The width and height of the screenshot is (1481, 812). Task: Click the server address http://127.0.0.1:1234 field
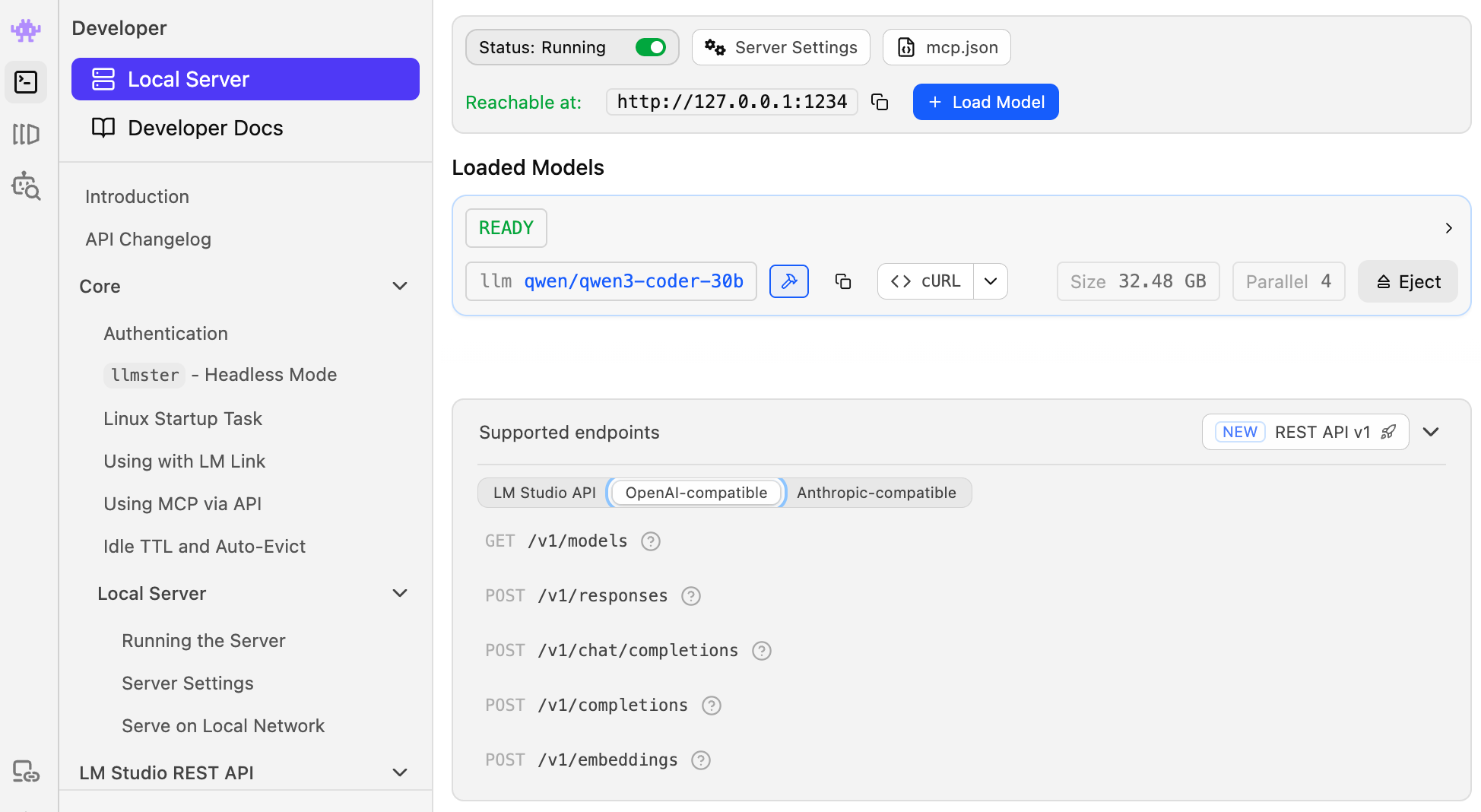click(x=732, y=102)
